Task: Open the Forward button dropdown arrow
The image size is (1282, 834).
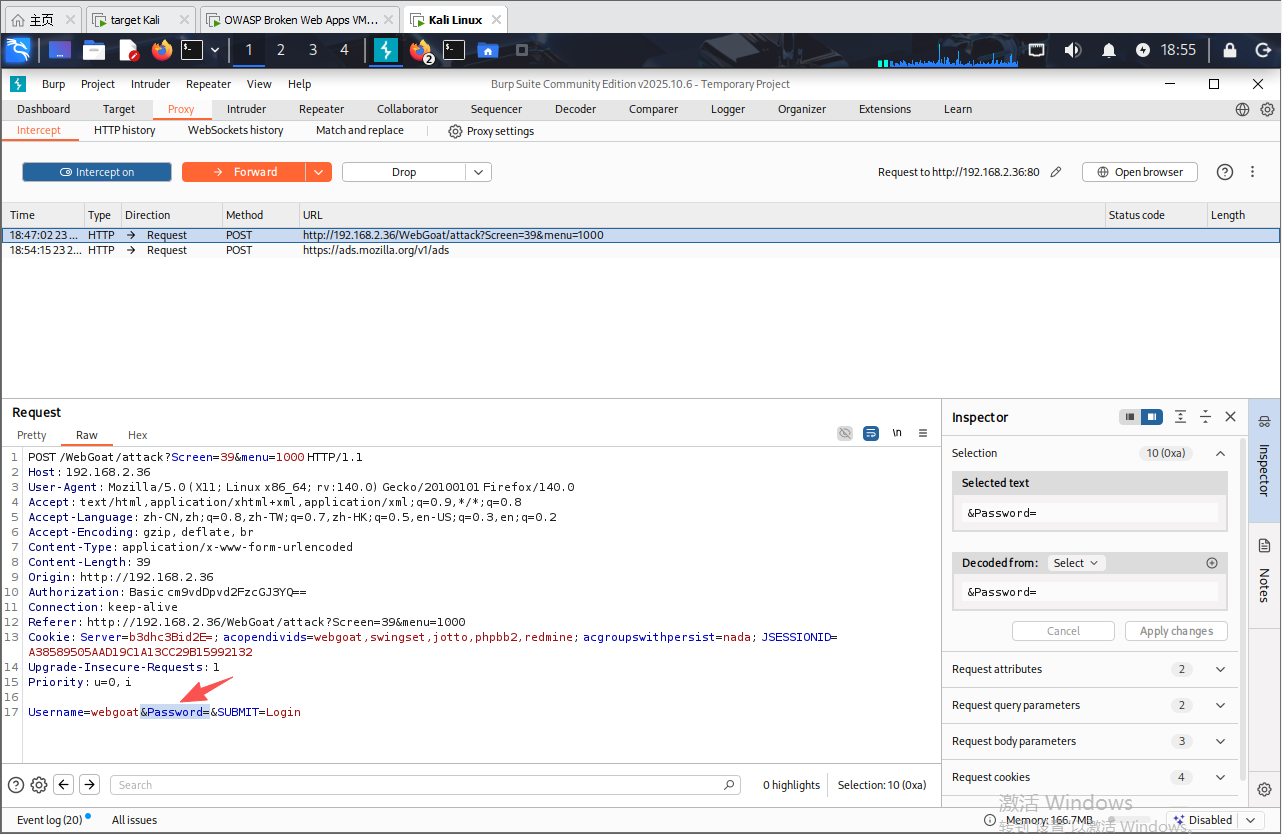Action: (318, 172)
